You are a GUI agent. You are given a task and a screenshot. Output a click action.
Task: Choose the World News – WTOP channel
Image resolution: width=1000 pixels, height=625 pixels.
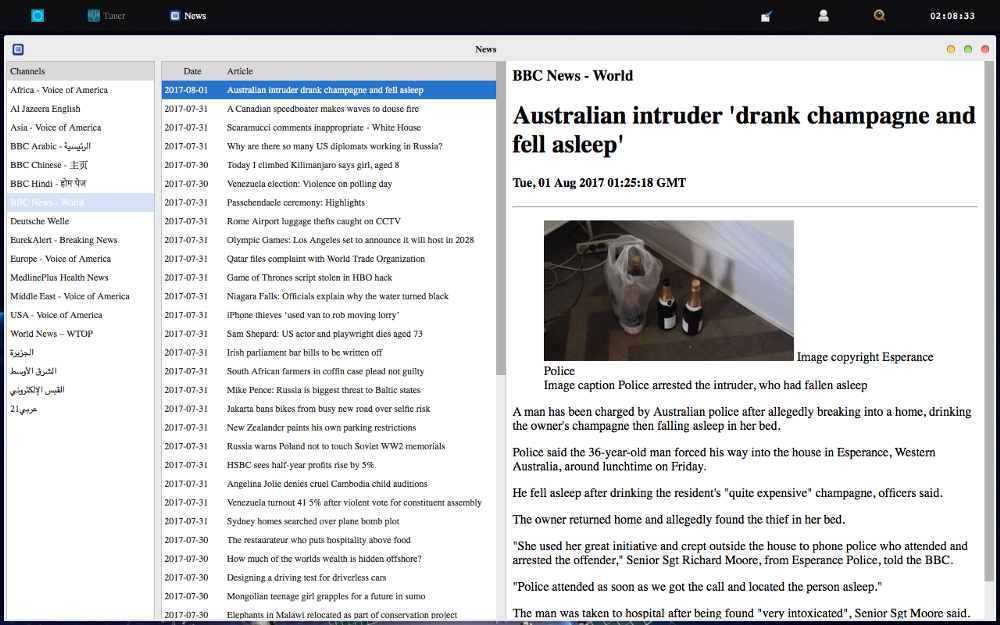tap(51, 334)
